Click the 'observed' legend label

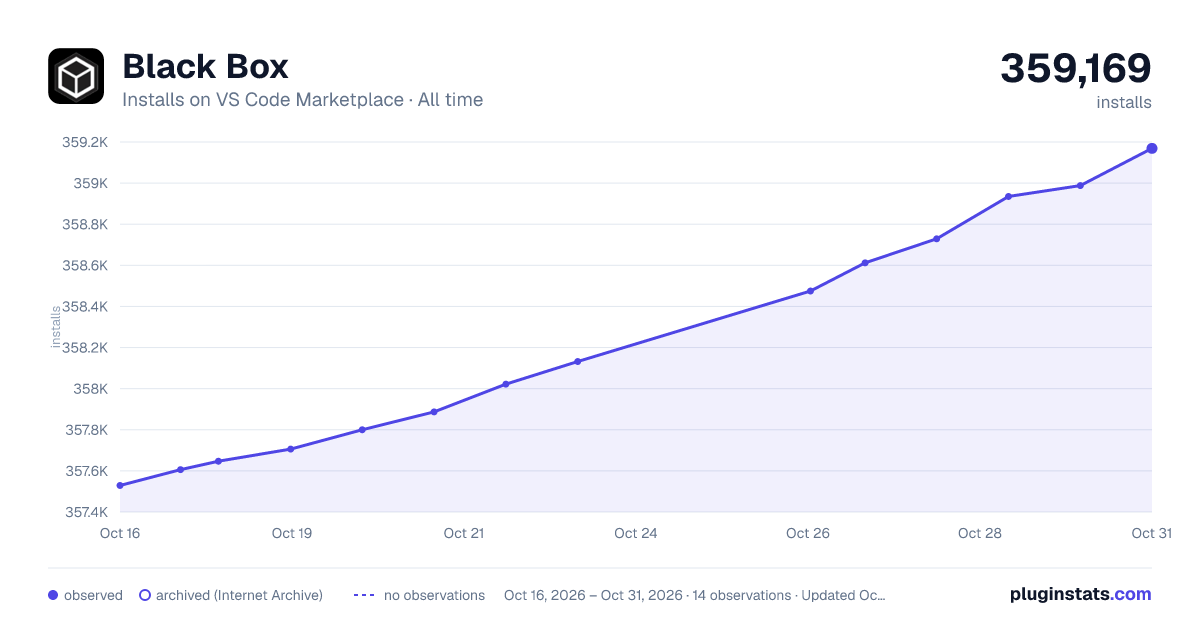[93, 595]
